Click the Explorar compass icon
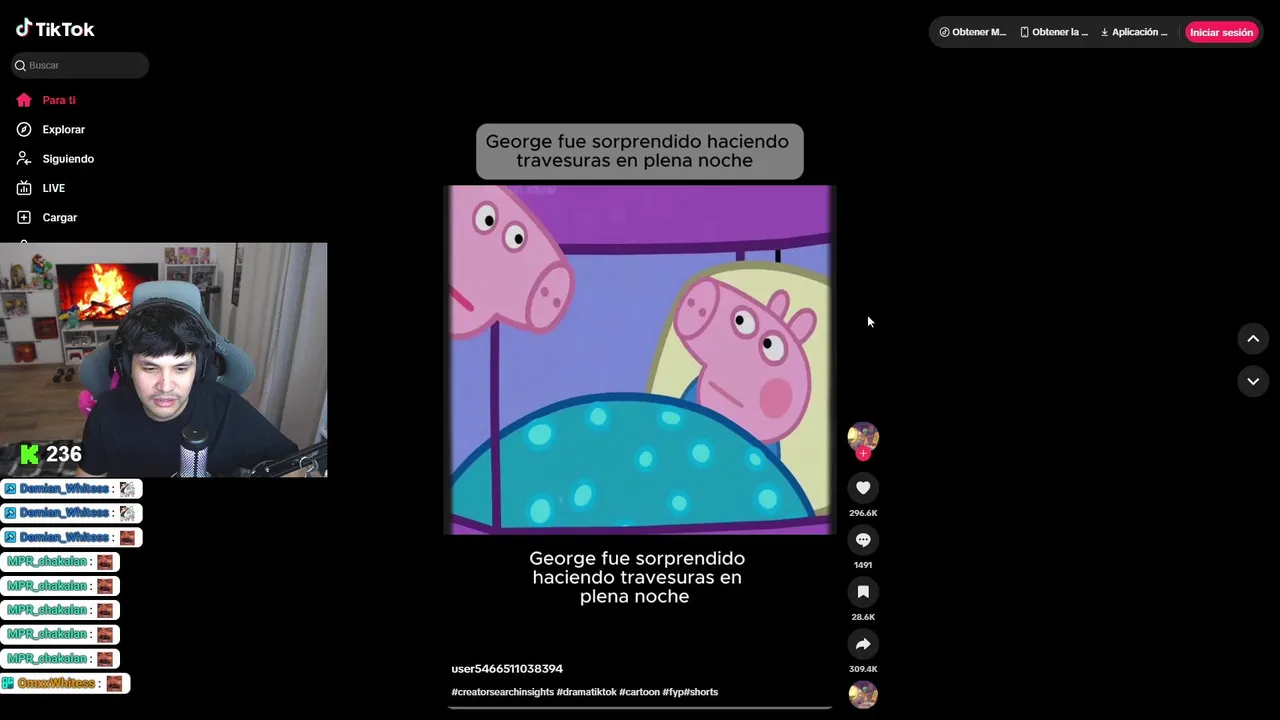1280x720 pixels. (x=24, y=129)
